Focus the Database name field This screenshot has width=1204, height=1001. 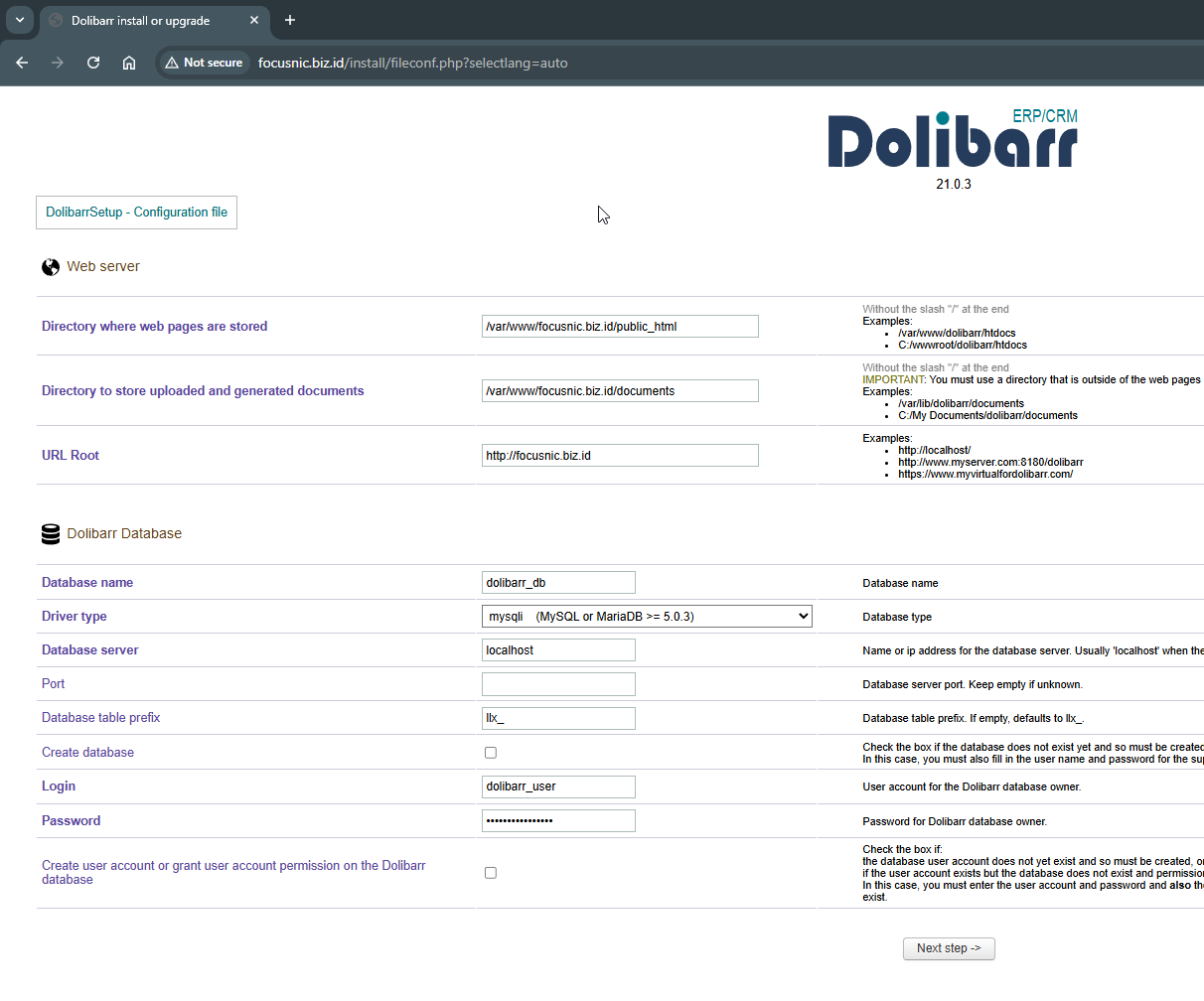click(558, 583)
